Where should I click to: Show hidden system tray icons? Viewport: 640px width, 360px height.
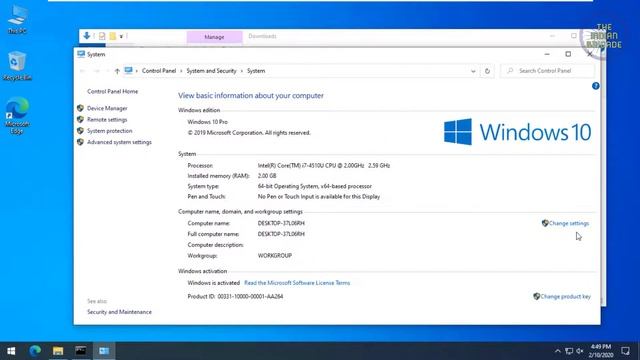pos(558,351)
